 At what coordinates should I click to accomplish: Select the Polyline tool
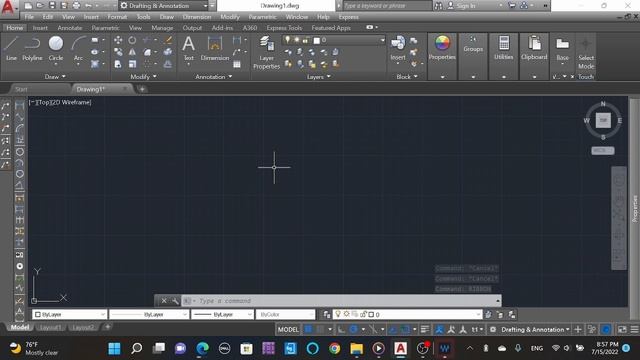coord(32,49)
